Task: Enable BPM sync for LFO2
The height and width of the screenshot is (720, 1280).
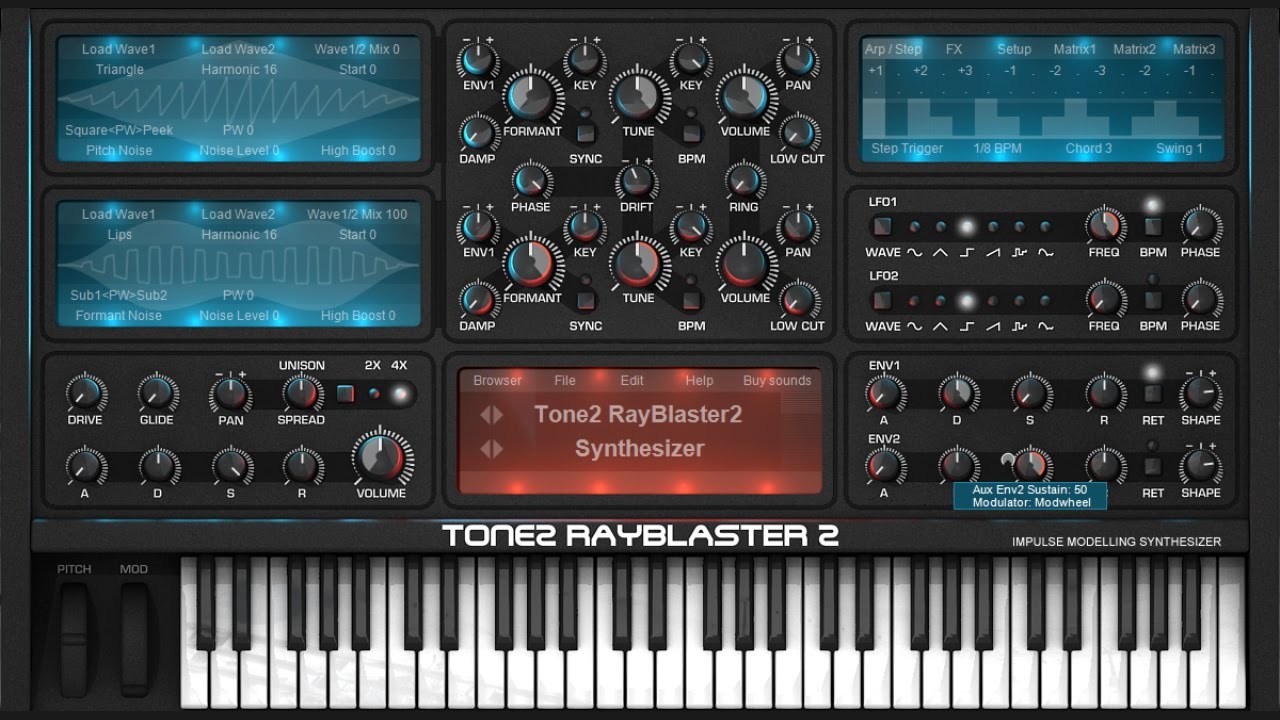Action: point(1153,300)
